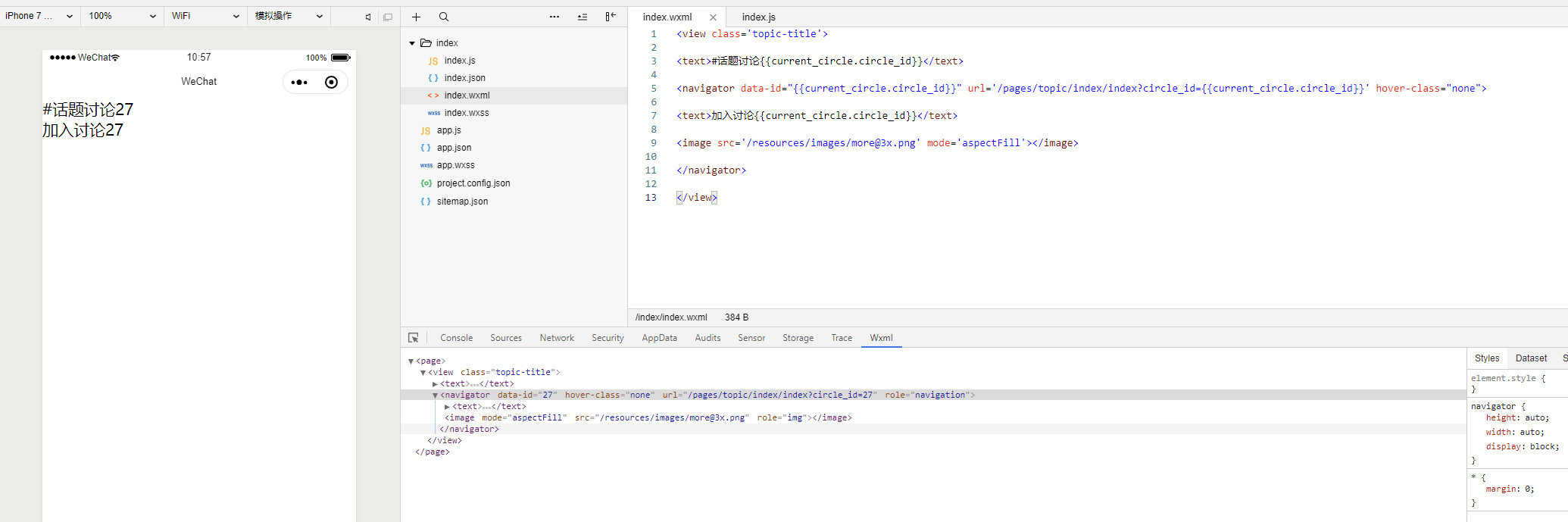Open the three-dot more options in file explorer
The height and width of the screenshot is (522, 1568).
tap(554, 17)
